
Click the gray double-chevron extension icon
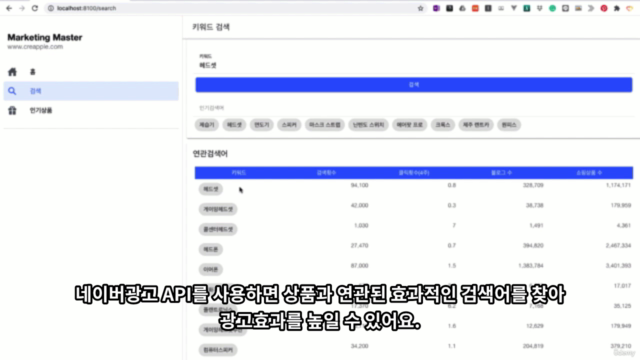coord(591,8)
